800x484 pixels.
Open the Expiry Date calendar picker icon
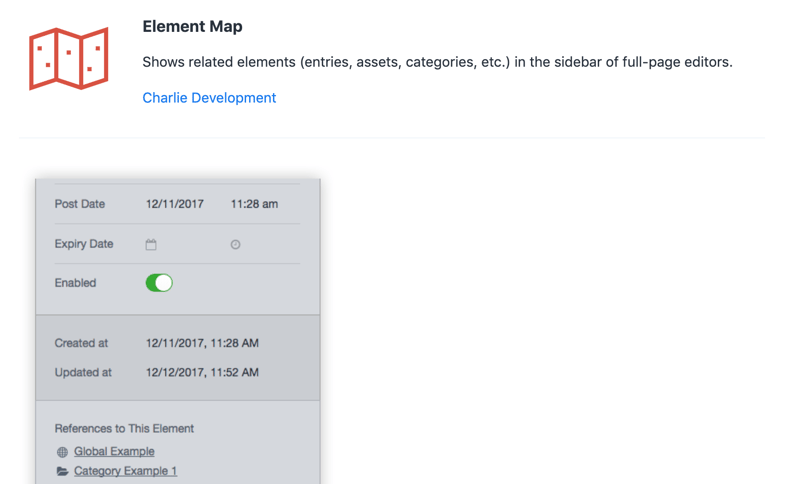click(151, 244)
